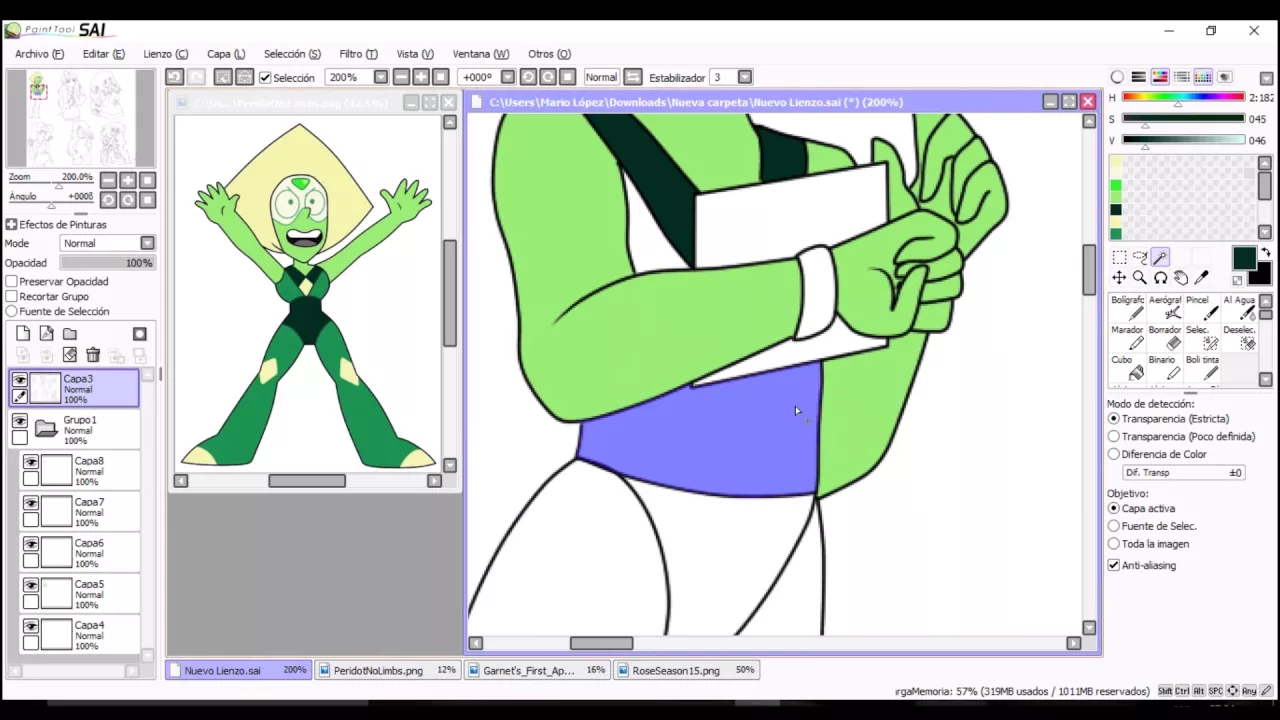Toggle the swatches panel icon

tap(1203, 77)
